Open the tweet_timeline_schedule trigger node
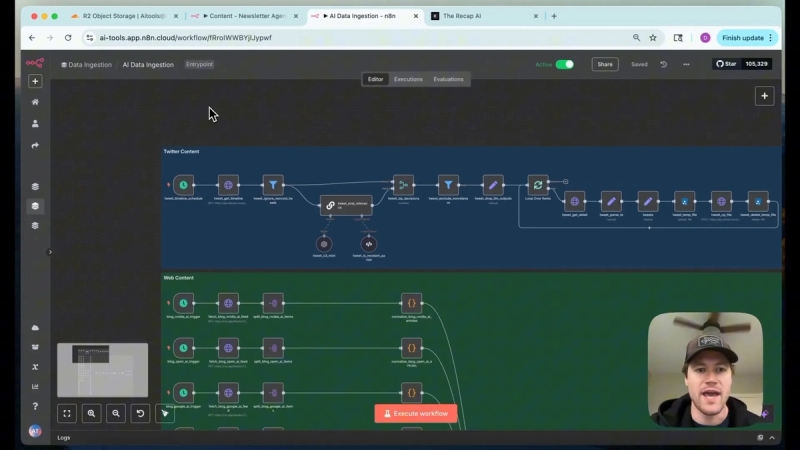 pos(183,185)
